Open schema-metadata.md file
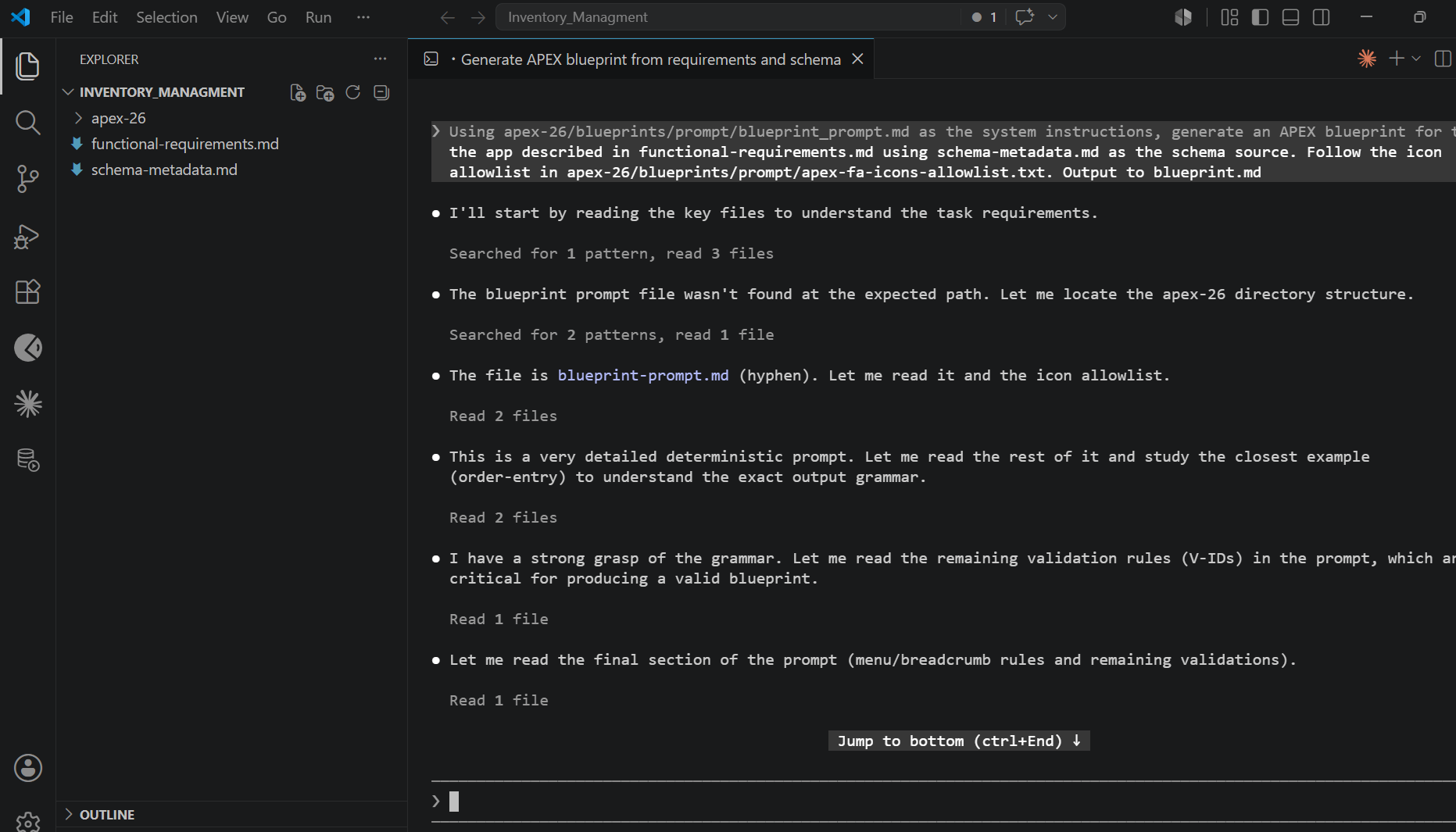Image resolution: width=1456 pixels, height=832 pixels. pyautogui.click(x=164, y=170)
